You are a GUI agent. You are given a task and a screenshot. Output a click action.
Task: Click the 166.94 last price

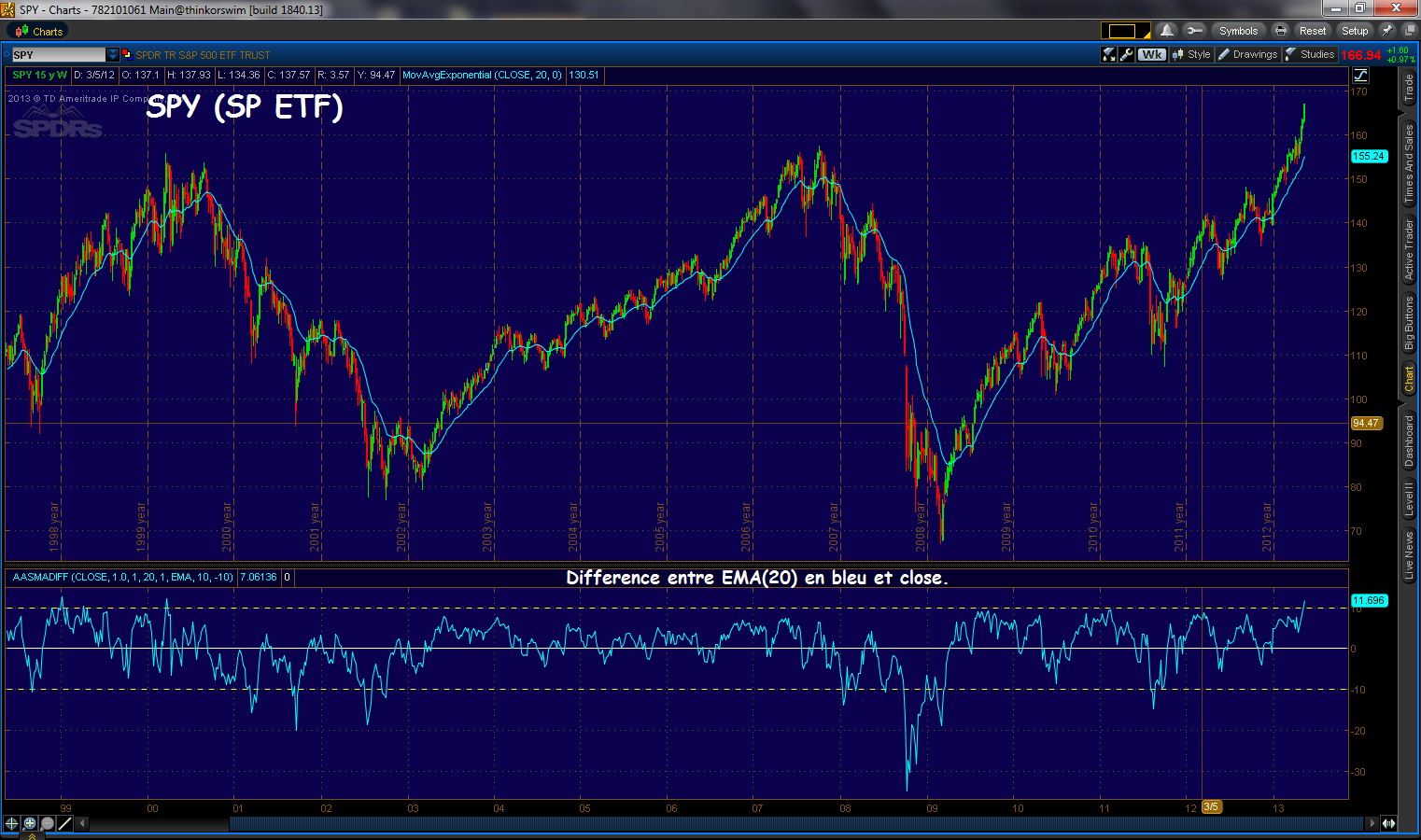coord(1360,55)
